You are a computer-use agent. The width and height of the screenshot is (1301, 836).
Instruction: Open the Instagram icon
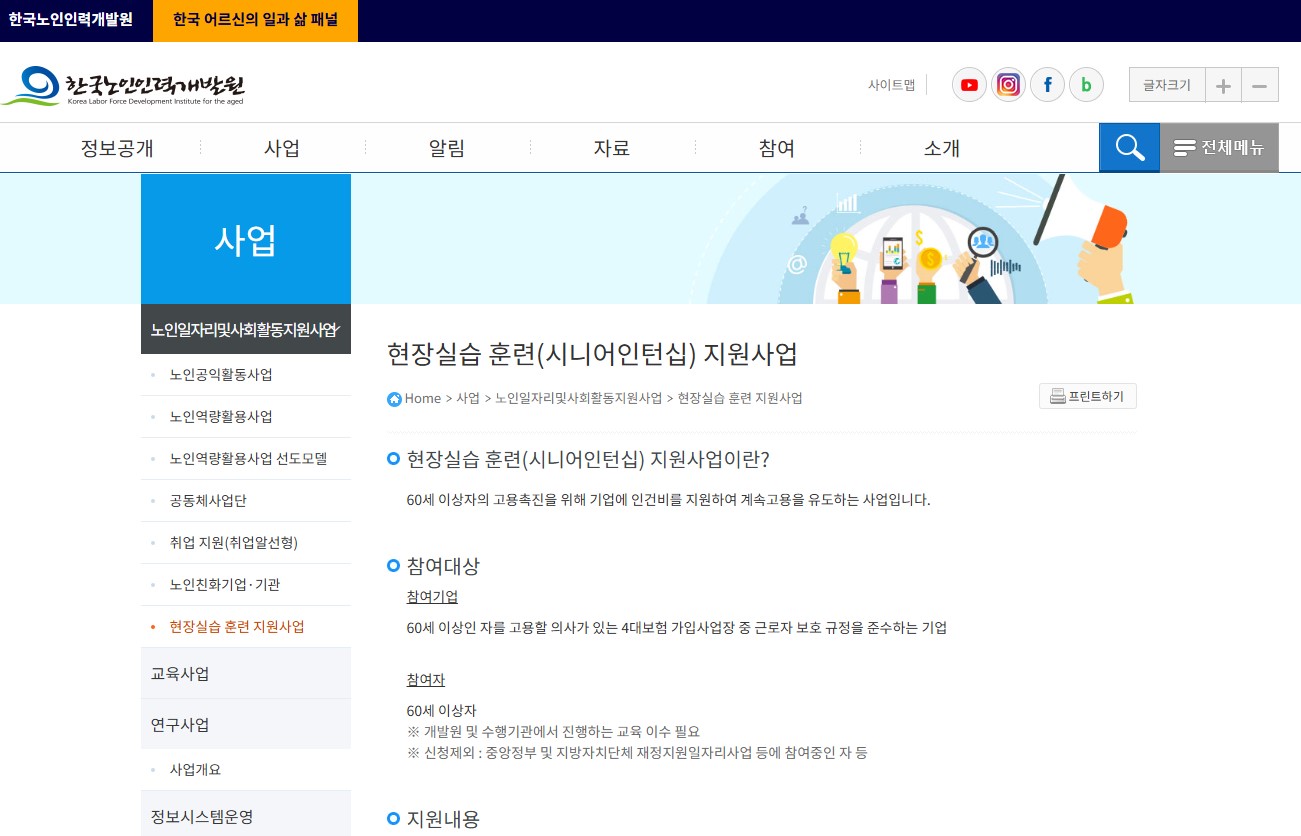[1008, 85]
